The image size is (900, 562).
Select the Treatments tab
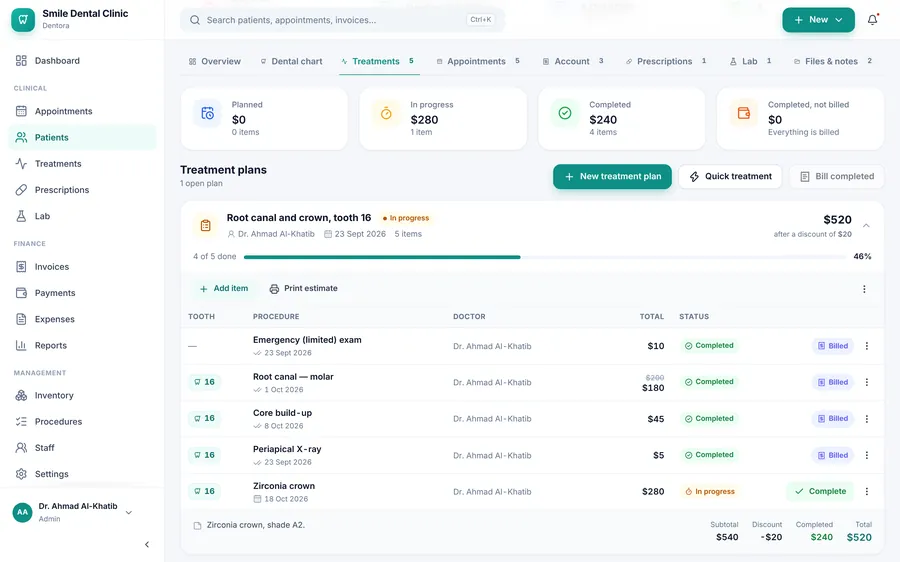tap(378, 61)
